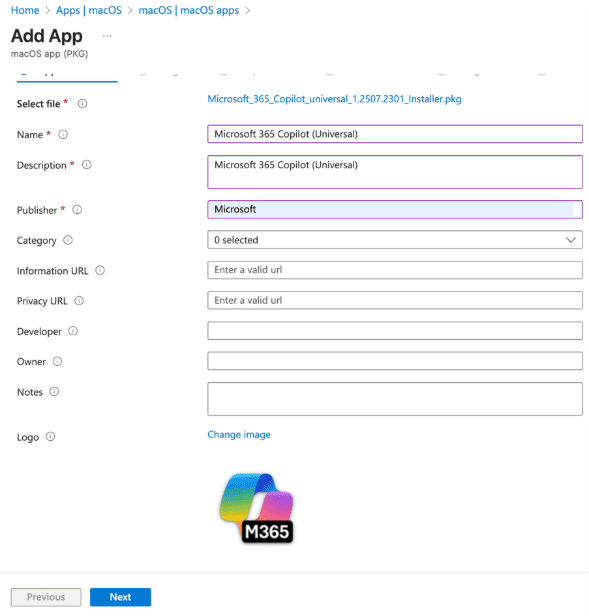The width and height of the screenshot is (589, 616).
Task: Click the Change image link
Action: click(x=239, y=434)
